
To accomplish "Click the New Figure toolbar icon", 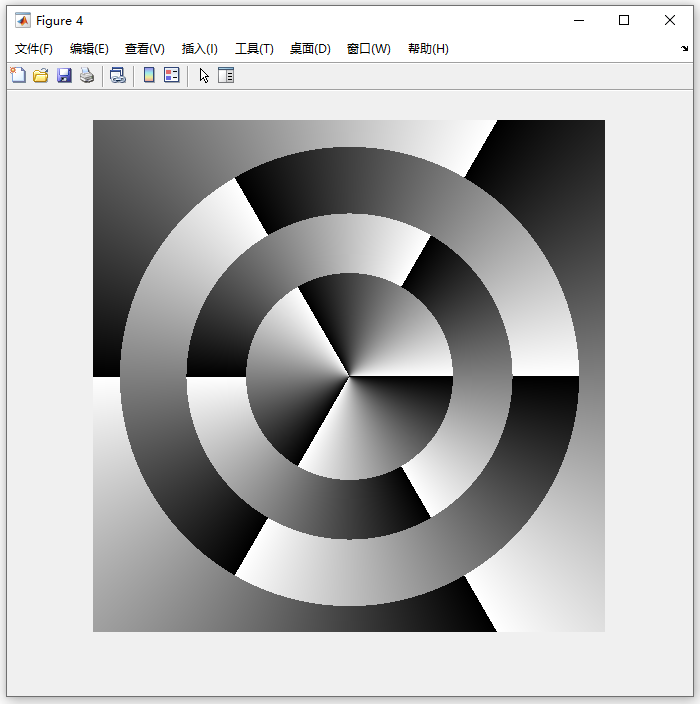I will point(18,75).
